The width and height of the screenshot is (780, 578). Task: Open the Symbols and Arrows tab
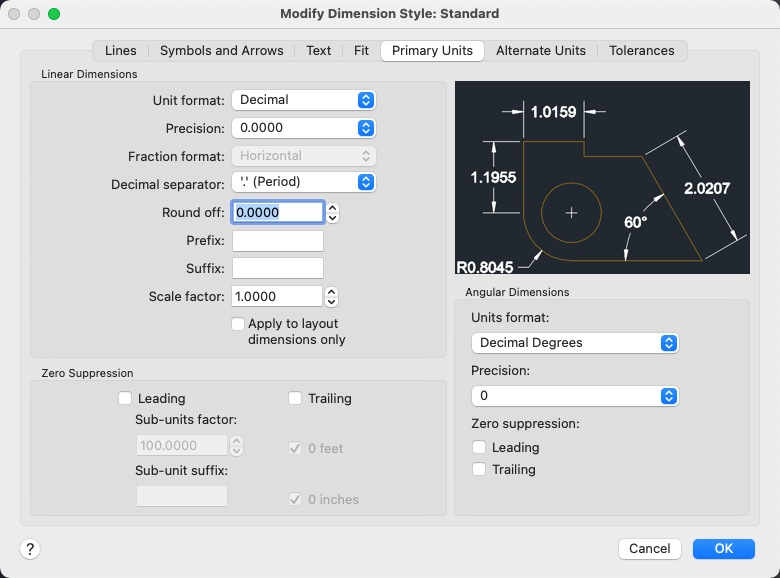click(222, 51)
